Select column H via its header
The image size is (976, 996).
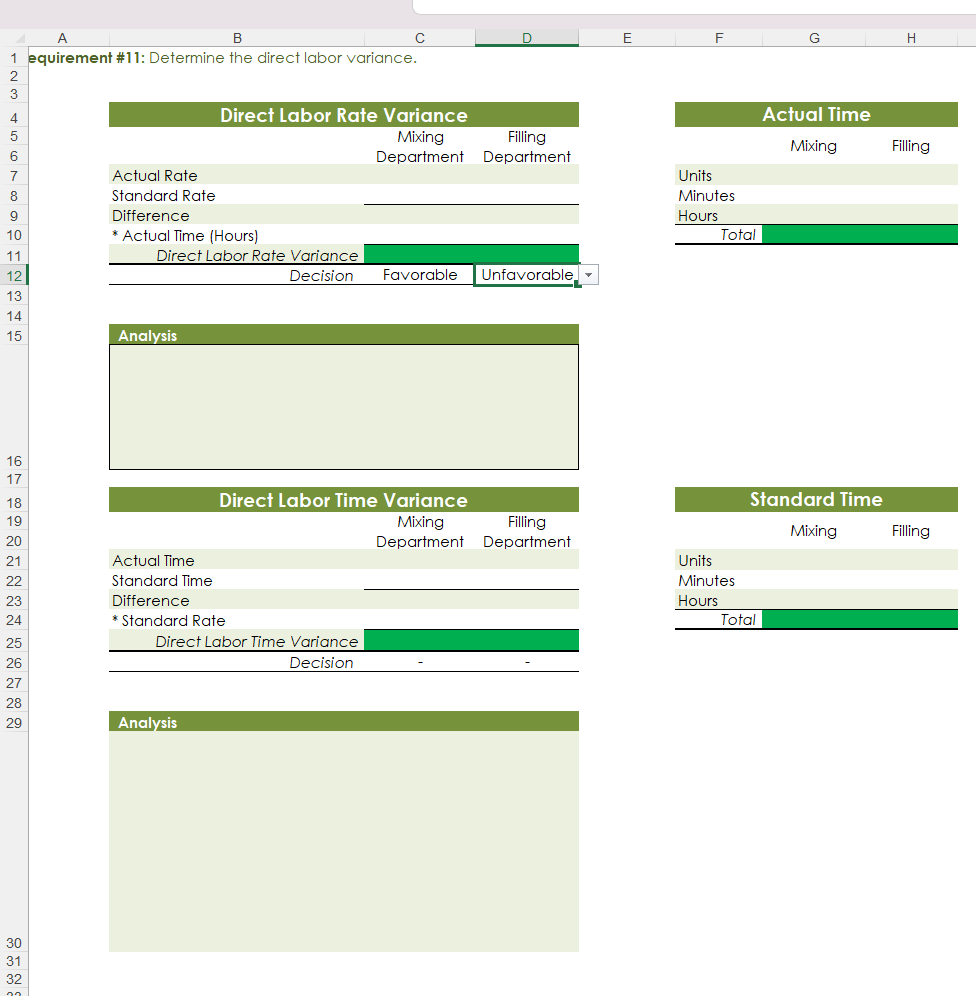pyautogui.click(x=911, y=37)
